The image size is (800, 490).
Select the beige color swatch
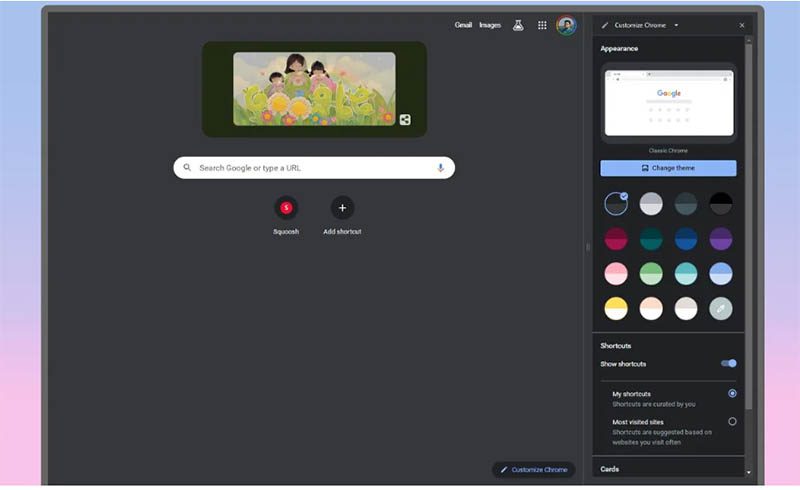click(x=686, y=308)
